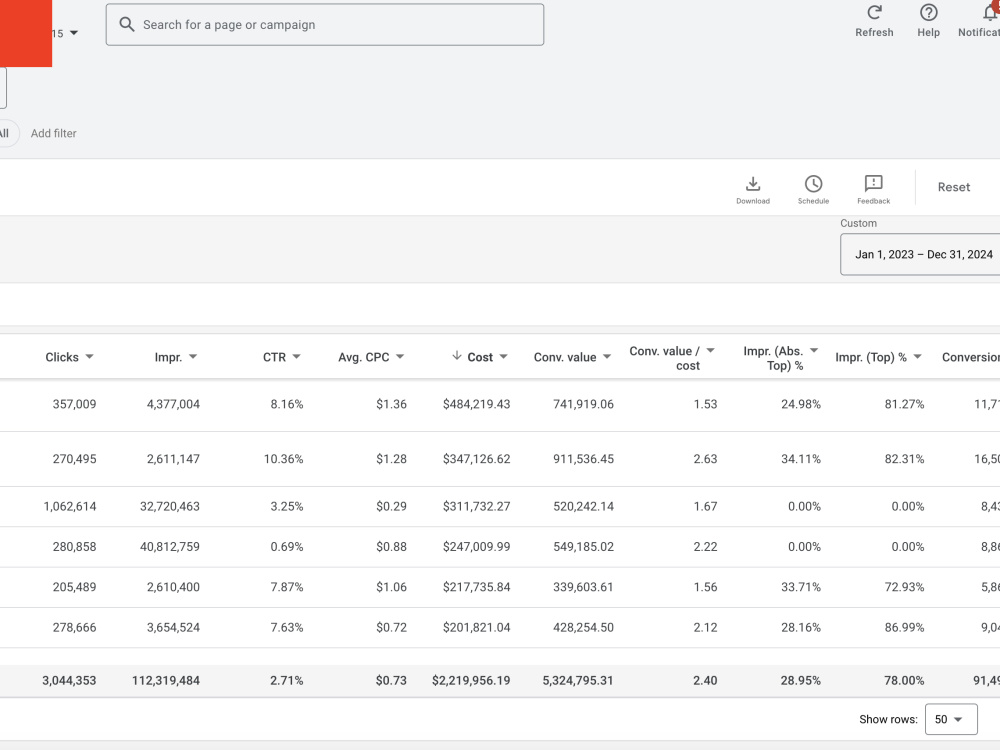The width and height of the screenshot is (1000, 750).
Task: Sort by the Conv. value column header
Action: click(565, 357)
